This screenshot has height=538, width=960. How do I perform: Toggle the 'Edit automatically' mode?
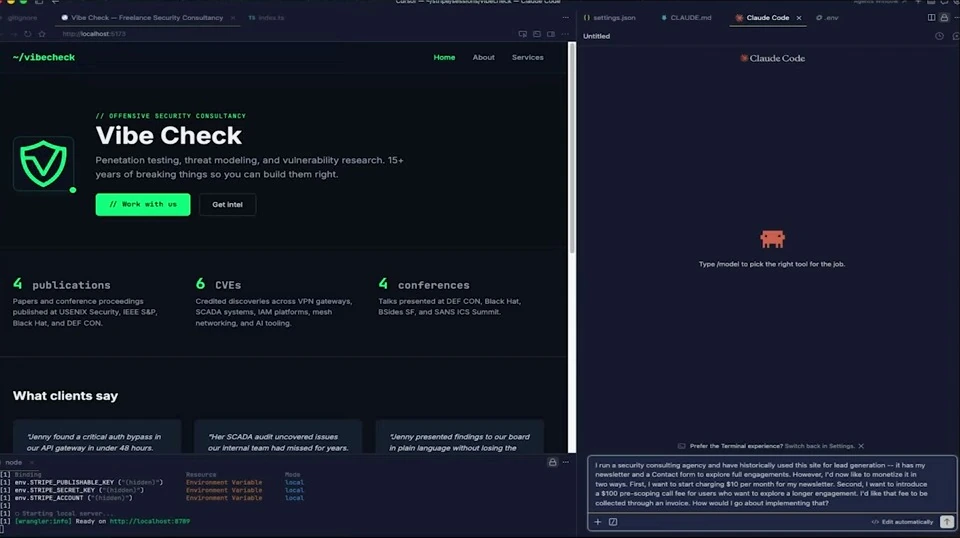(x=902, y=522)
